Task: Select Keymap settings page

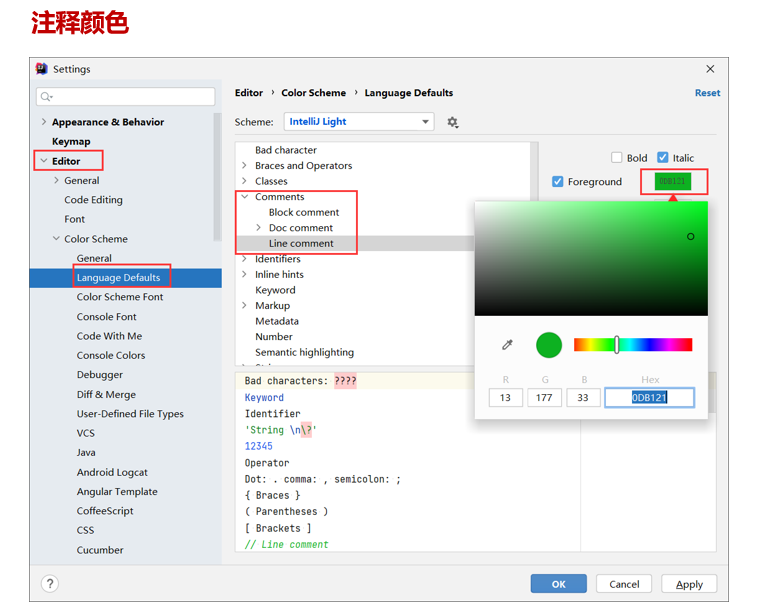Action: [x=71, y=141]
